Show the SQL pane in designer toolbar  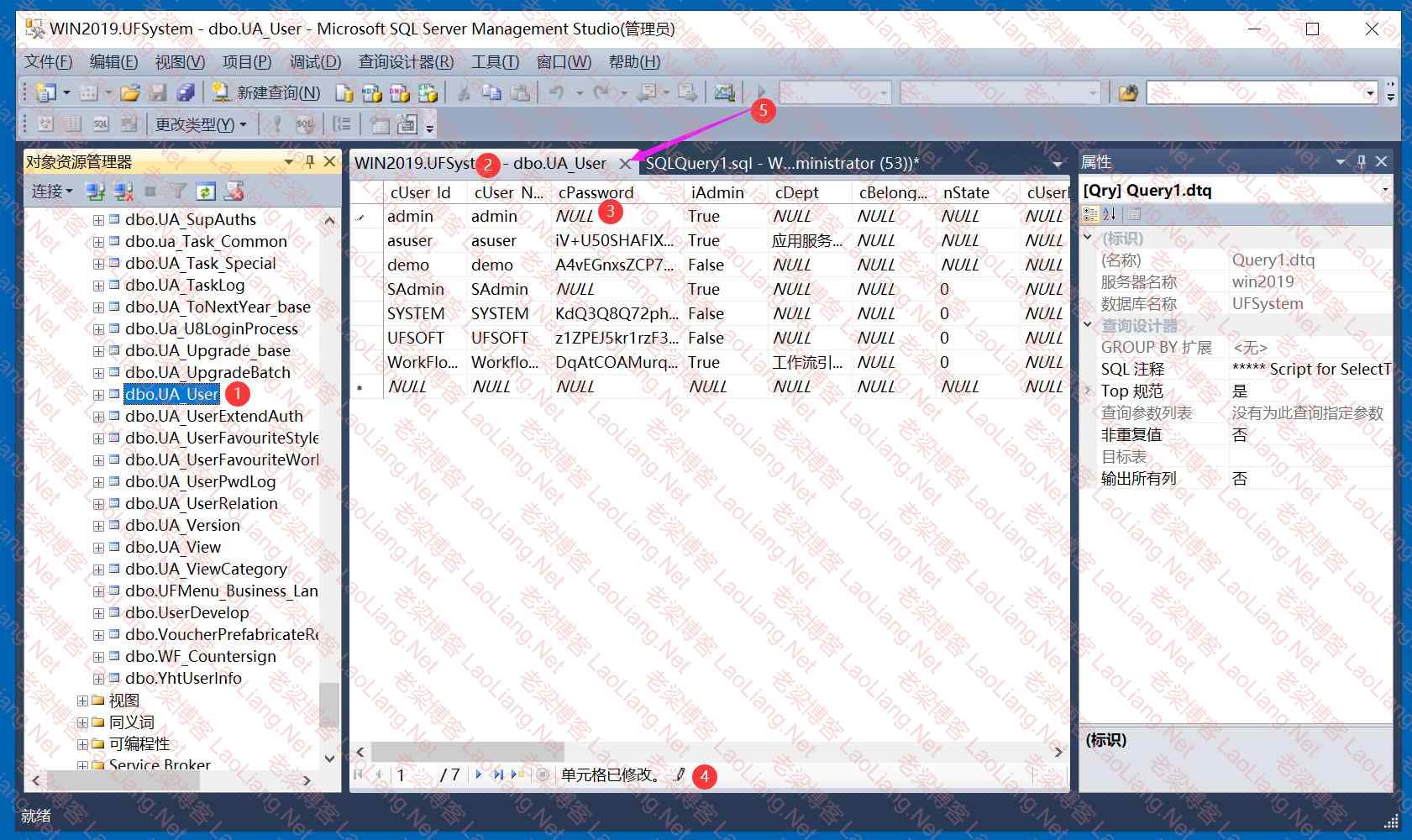click(x=101, y=125)
